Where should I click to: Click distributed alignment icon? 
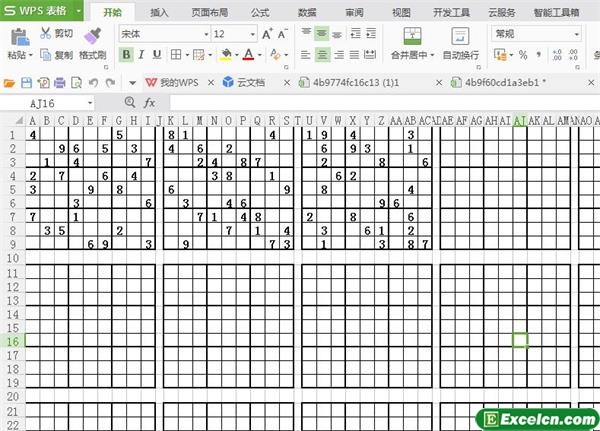pos(370,55)
